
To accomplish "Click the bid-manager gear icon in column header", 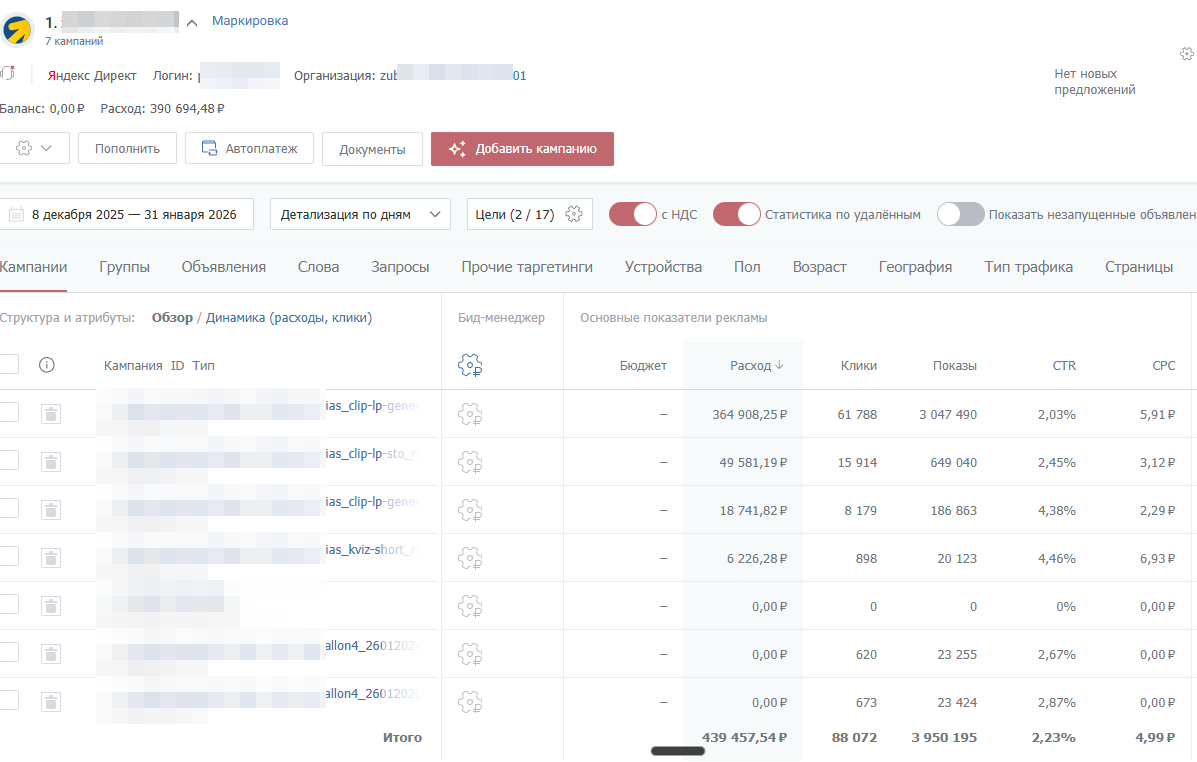I will (470, 366).
